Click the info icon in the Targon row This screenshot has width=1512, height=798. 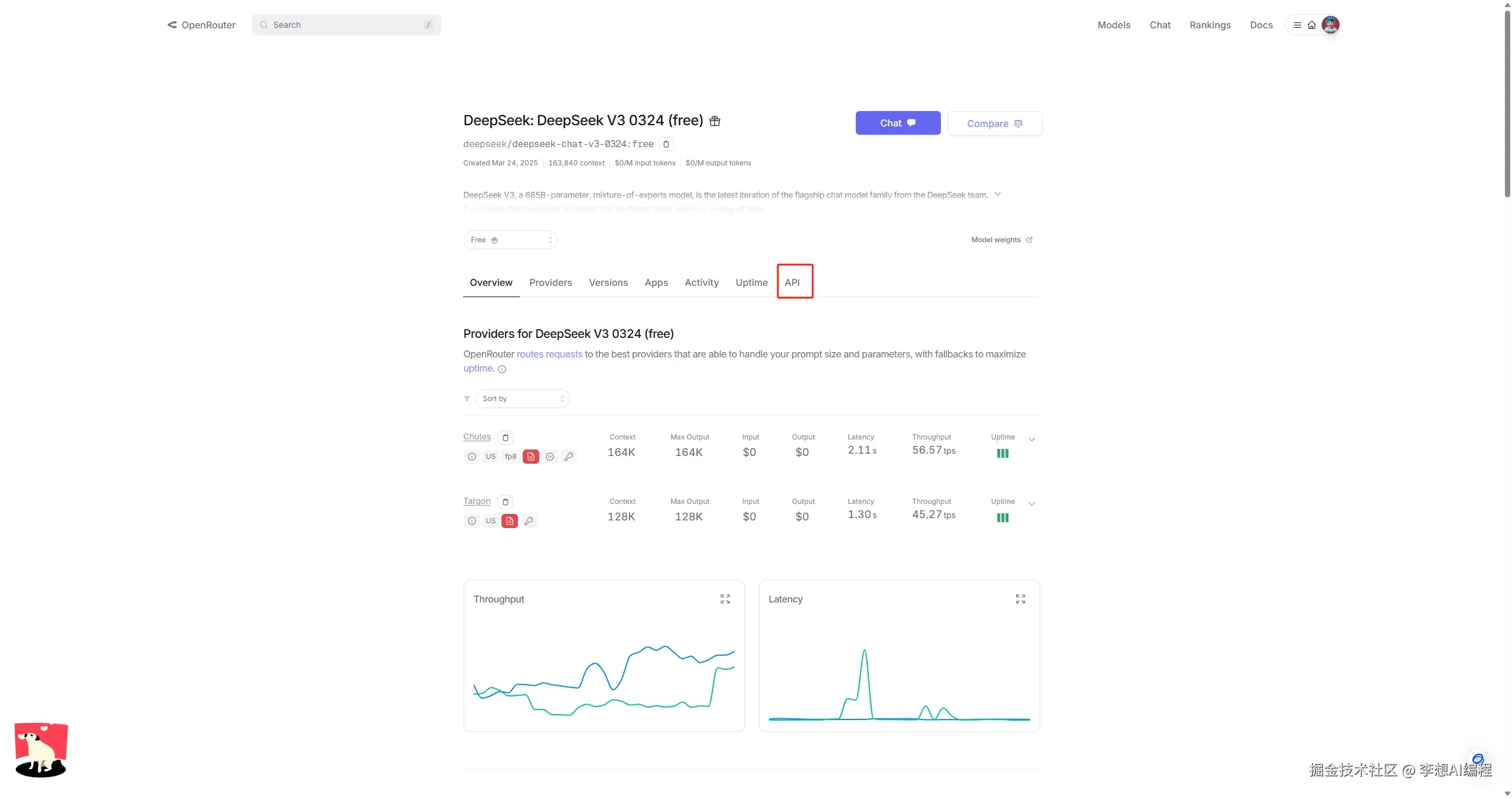coord(471,521)
